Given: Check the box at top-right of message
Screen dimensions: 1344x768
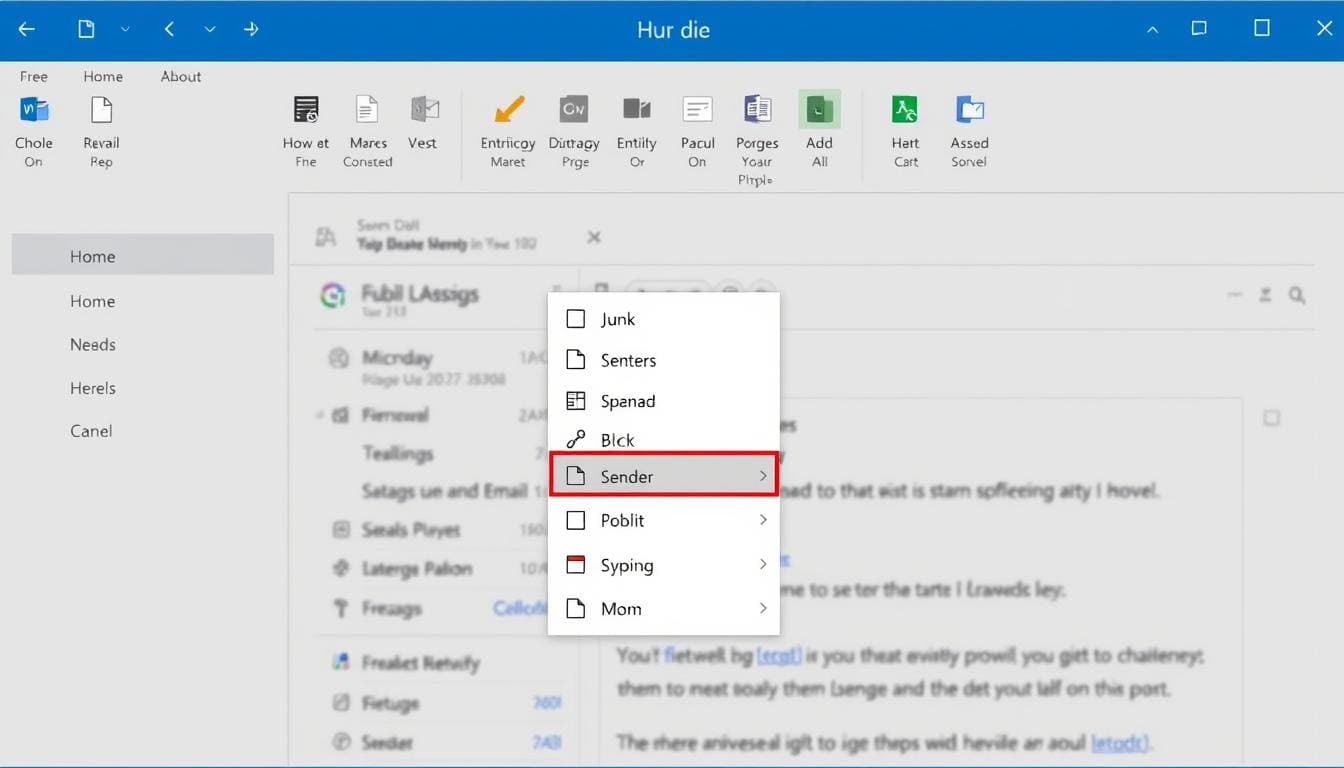Looking at the screenshot, I should 1271,418.
